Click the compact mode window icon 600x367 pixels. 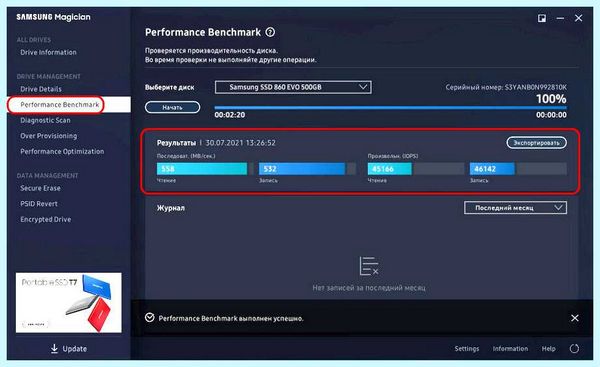(542, 18)
